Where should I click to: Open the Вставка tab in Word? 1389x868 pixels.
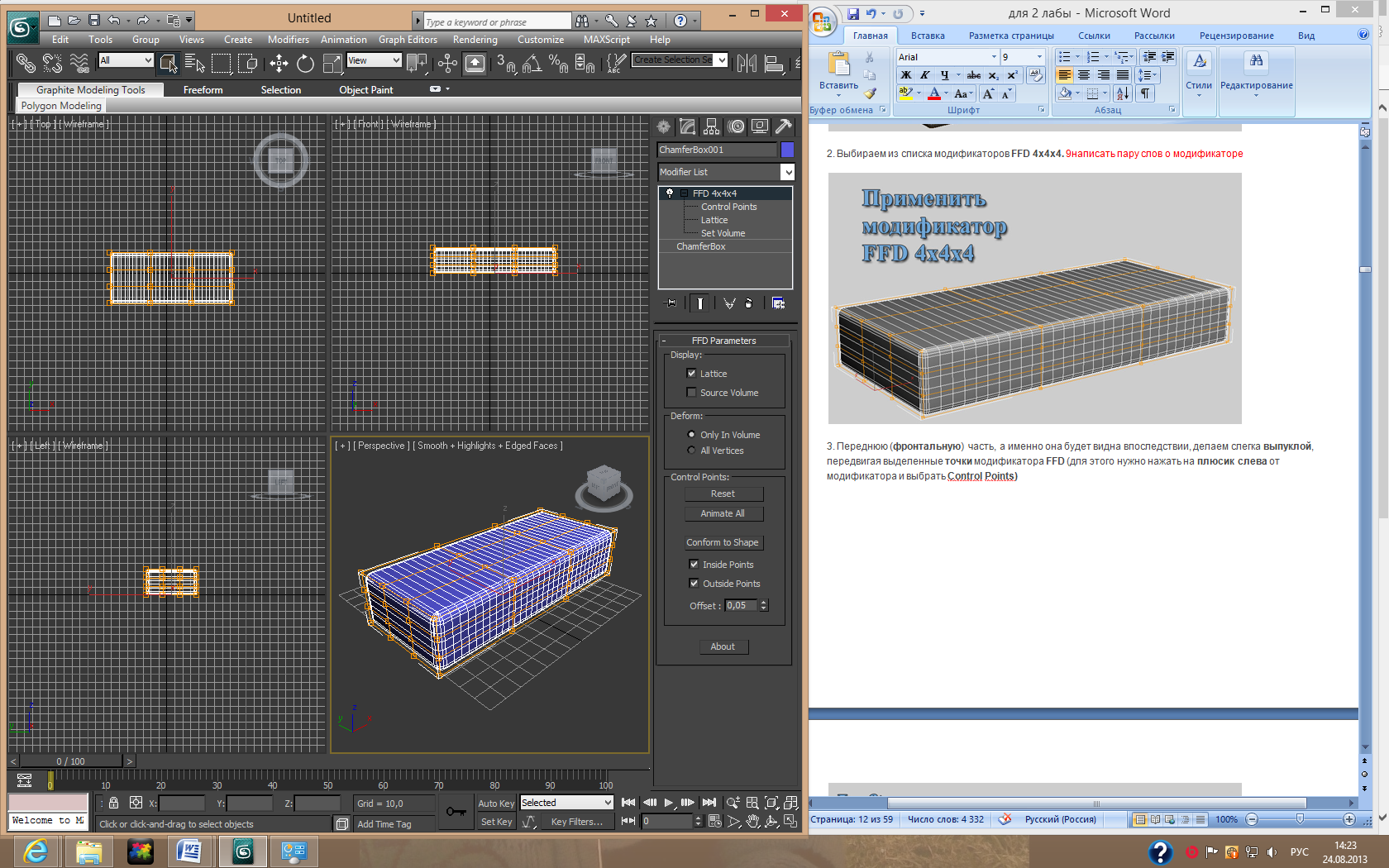point(928,36)
